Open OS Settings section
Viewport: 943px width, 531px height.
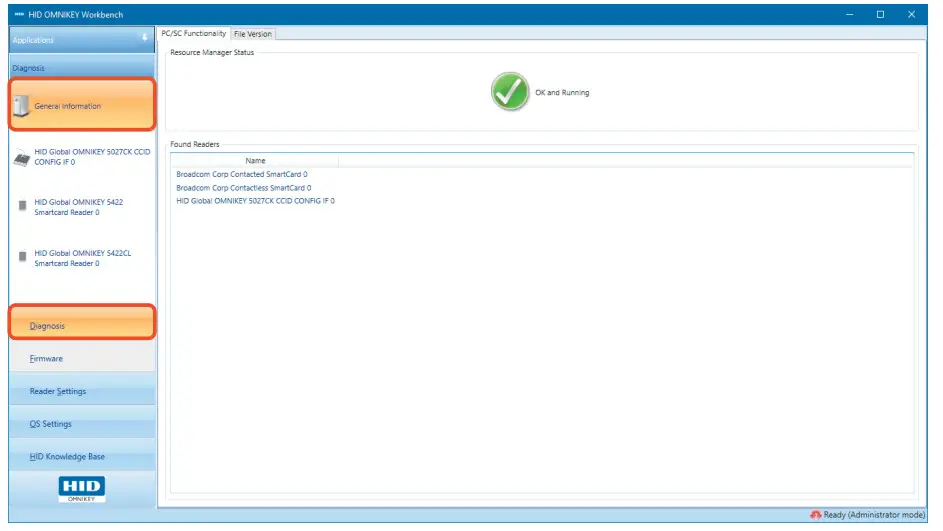point(82,424)
